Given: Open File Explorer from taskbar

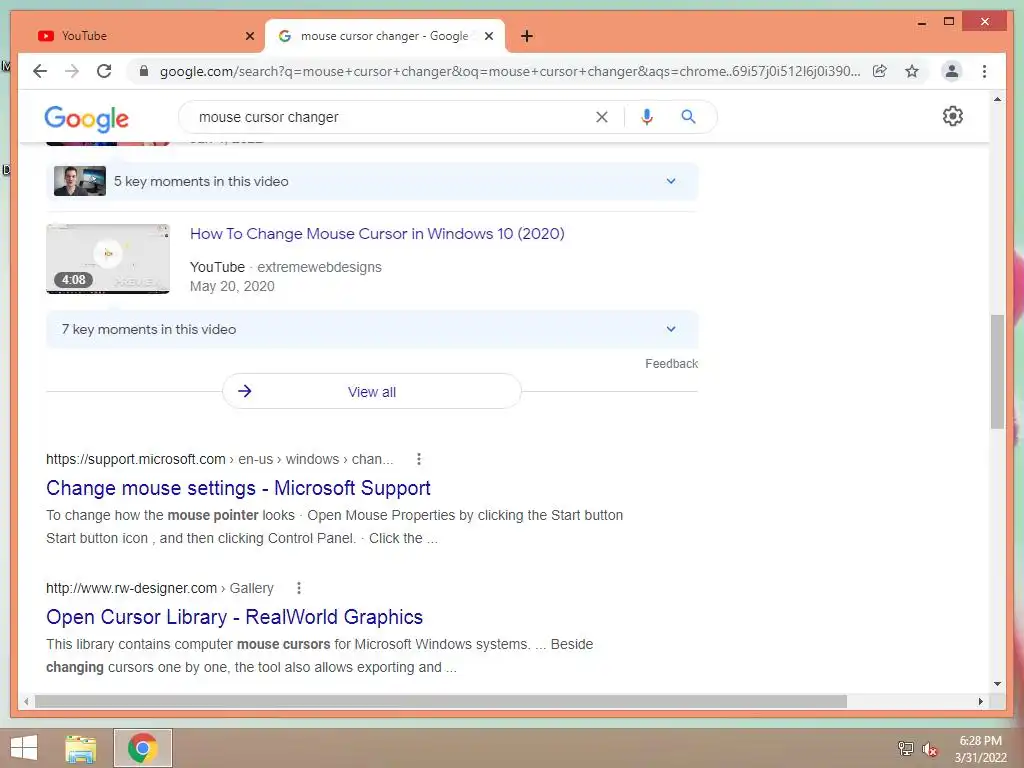Looking at the screenshot, I should pyautogui.click(x=80, y=748).
